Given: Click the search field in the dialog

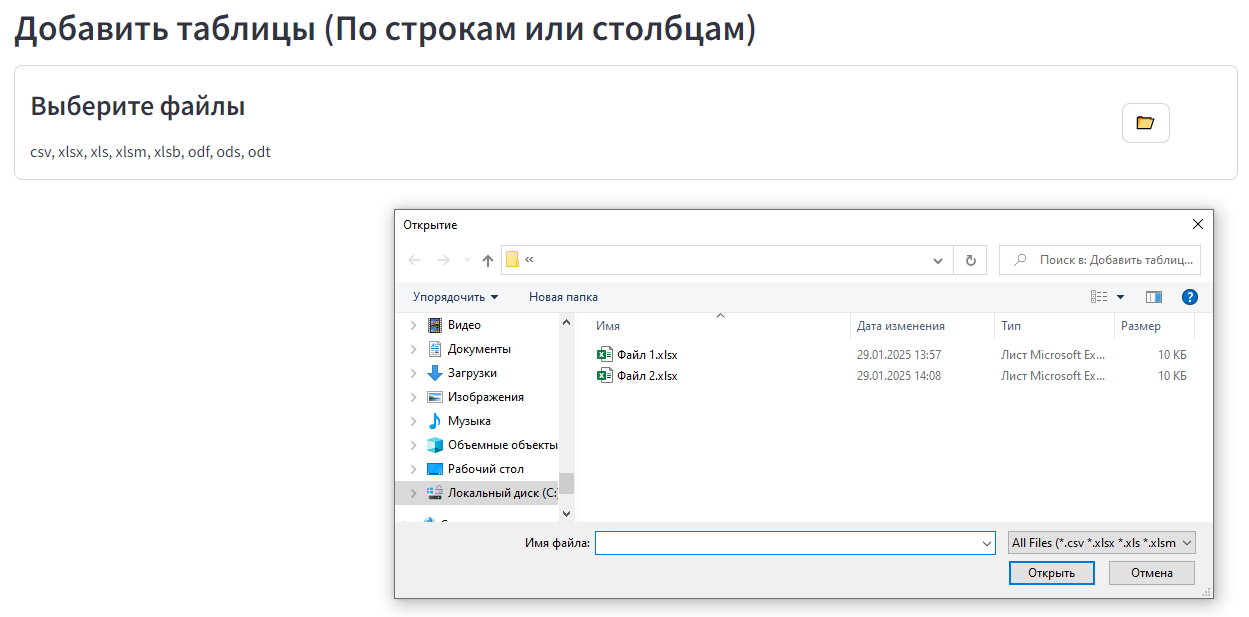Looking at the screenshot, I should click(1100, 260).
